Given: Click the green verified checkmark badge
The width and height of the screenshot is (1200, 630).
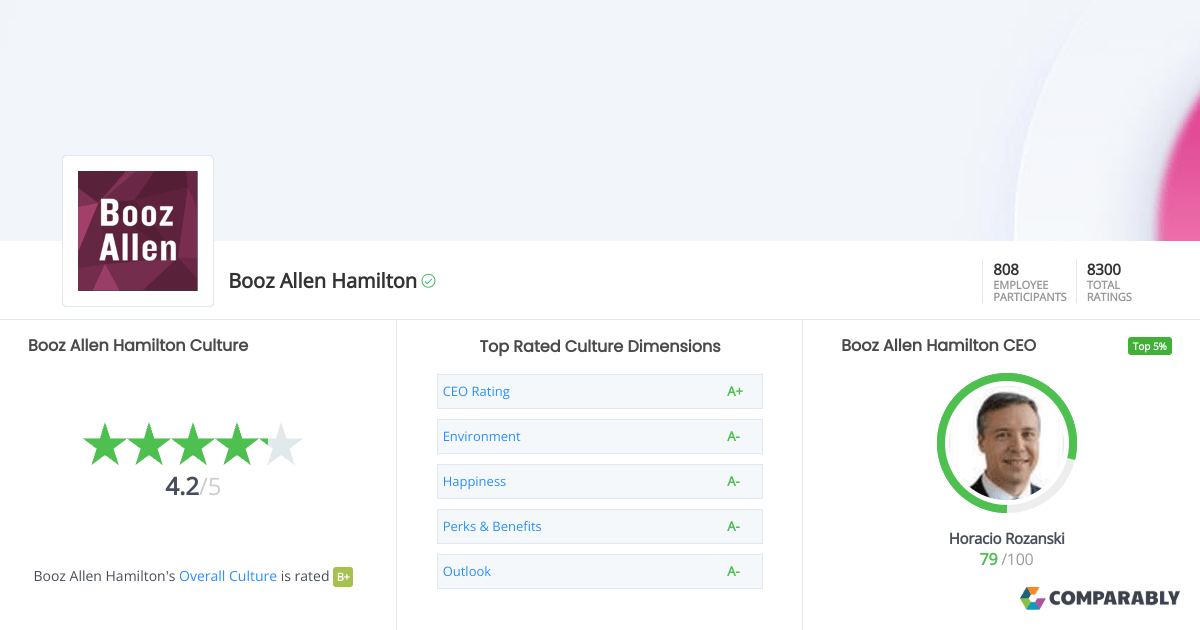Looking at the screenshot, I should click(x=429, y=281).
